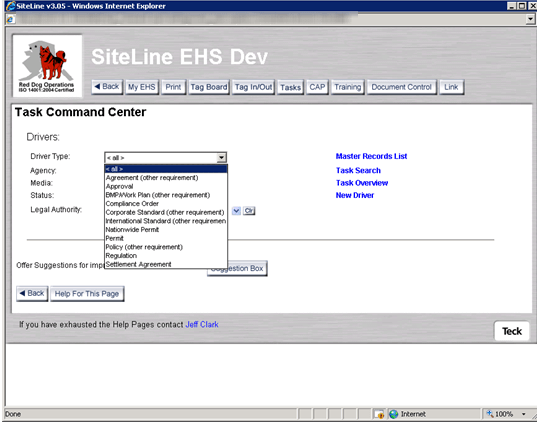Open the Training page
This screenshot has height=424, width=537.
coord(348,87)
